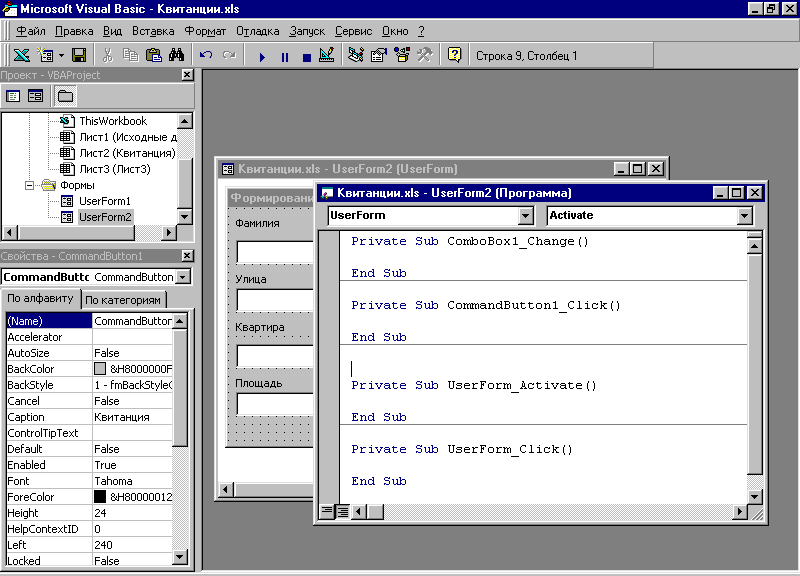Click properties list scrollbar down arrow
This screenshot has width=800, height=576.
tap(180, 557)
